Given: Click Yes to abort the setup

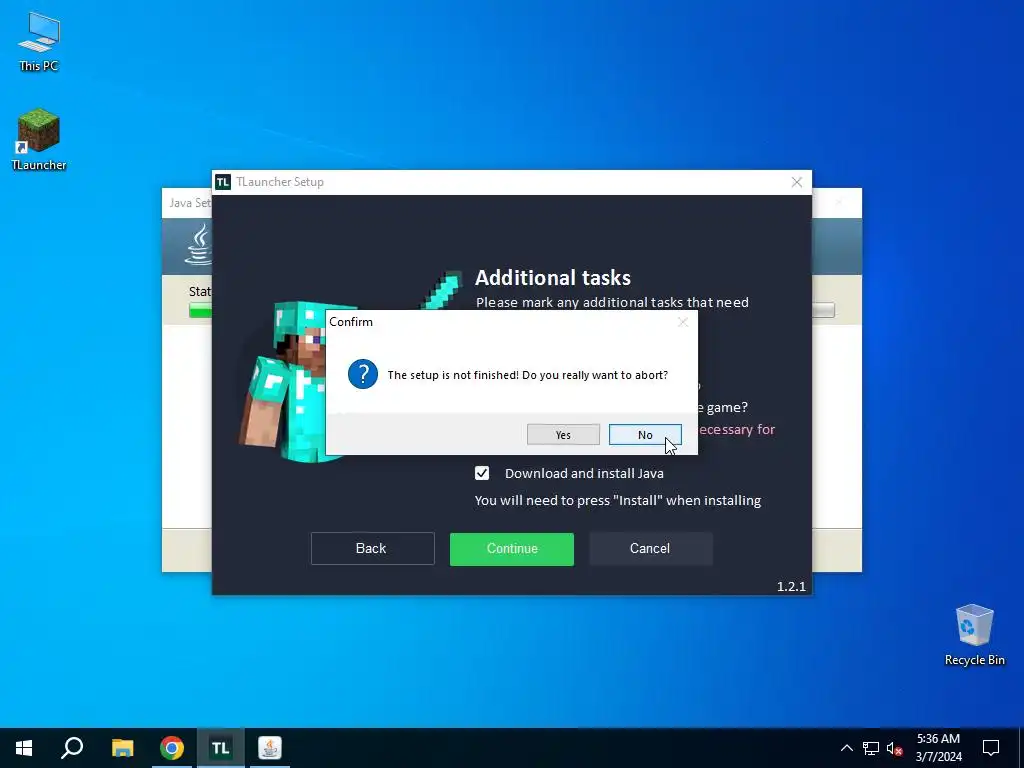Looking at the screenshot, I should click(x=563, y=434).
